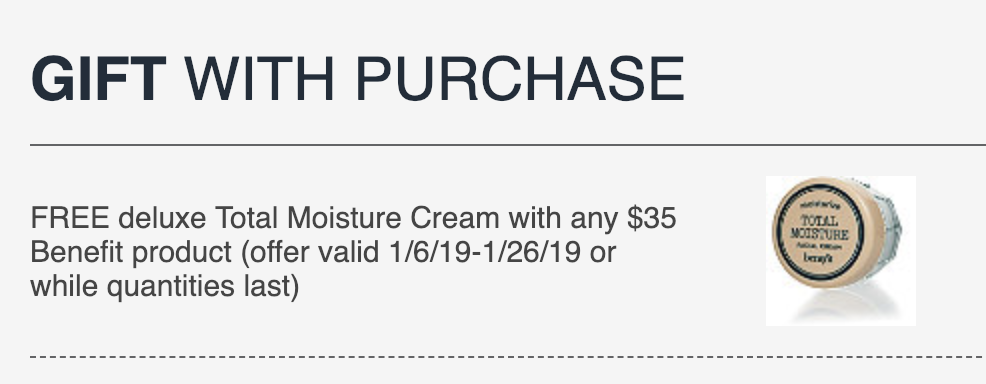The width and height of the screenshot is (986, 384).
Task: Click the TOTAL MOISTURE label on jar lid
Action: click(819, 228)
